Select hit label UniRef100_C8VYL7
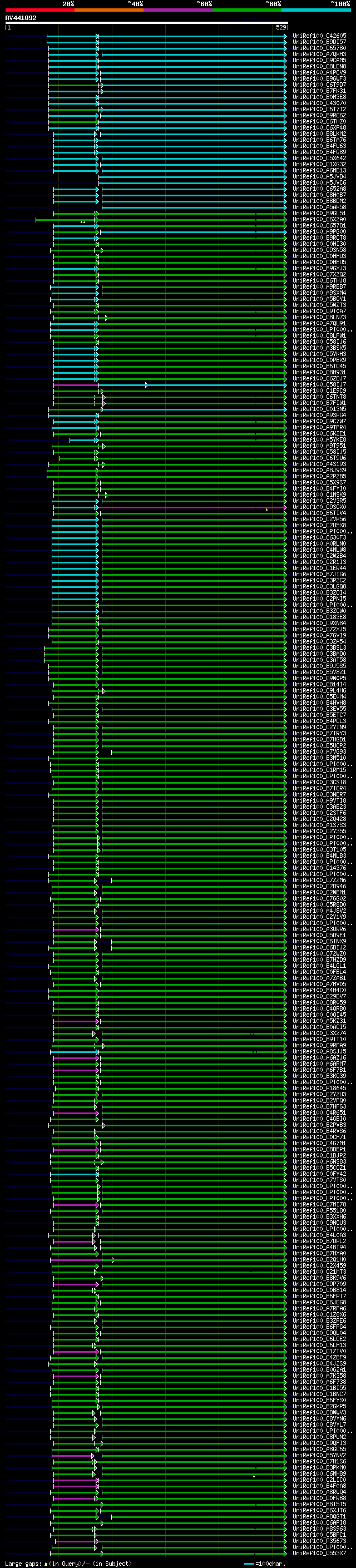Screen dimensions: 356x1568 tap(319, 1425)
